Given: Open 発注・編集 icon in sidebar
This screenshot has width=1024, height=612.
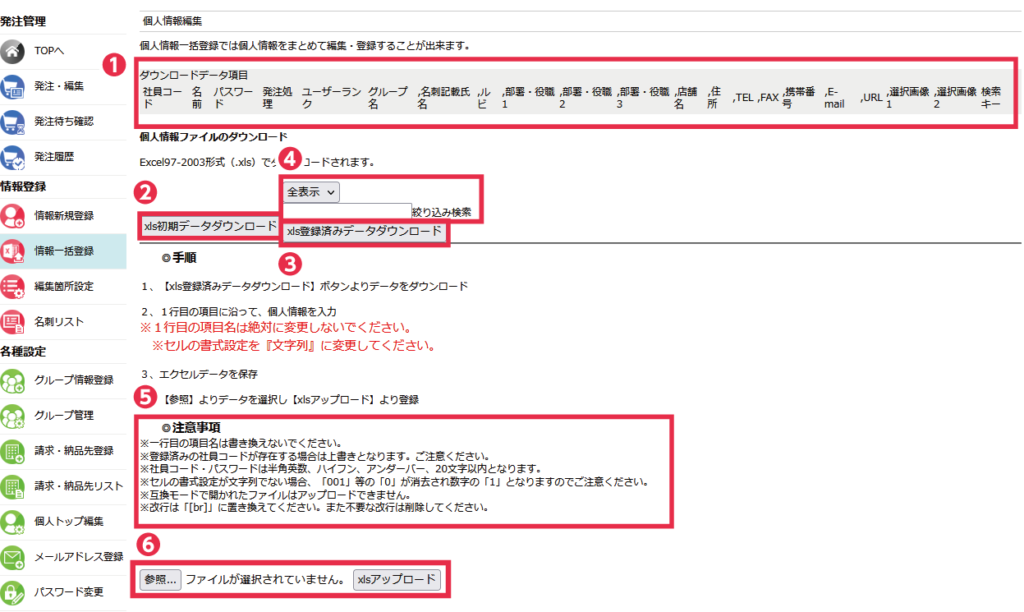Looking at the screenshot, I should [x=14, y=86].
